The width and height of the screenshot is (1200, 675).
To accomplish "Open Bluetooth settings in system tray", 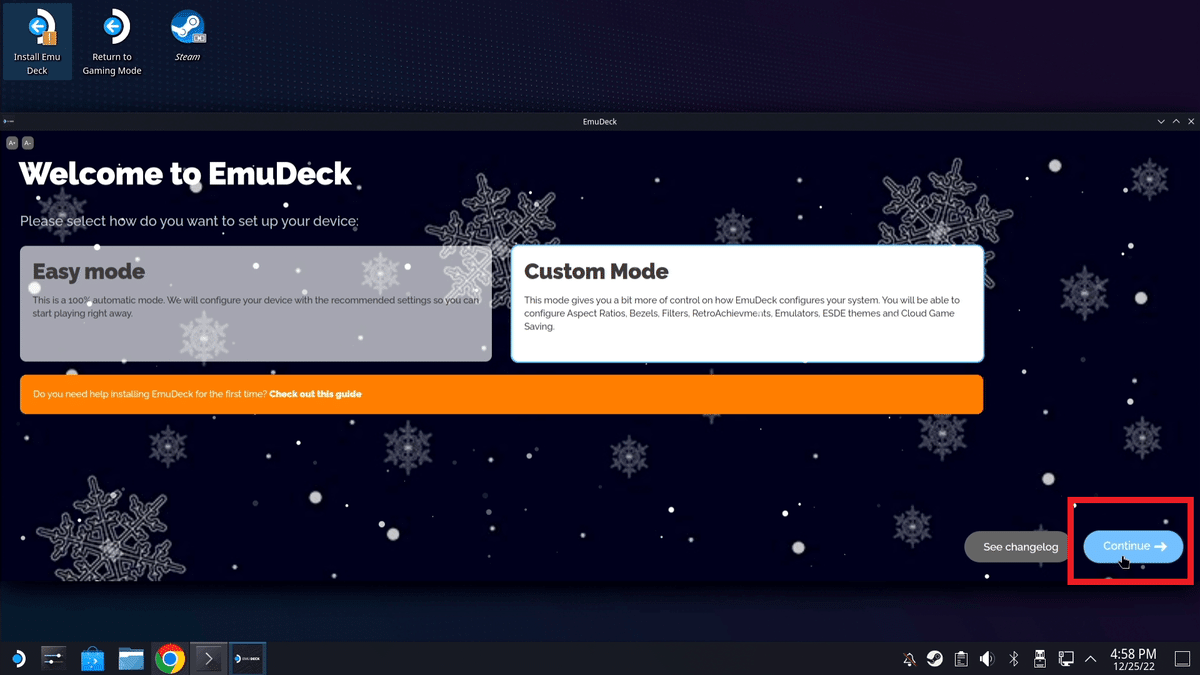I will (x=1013, y=659).
